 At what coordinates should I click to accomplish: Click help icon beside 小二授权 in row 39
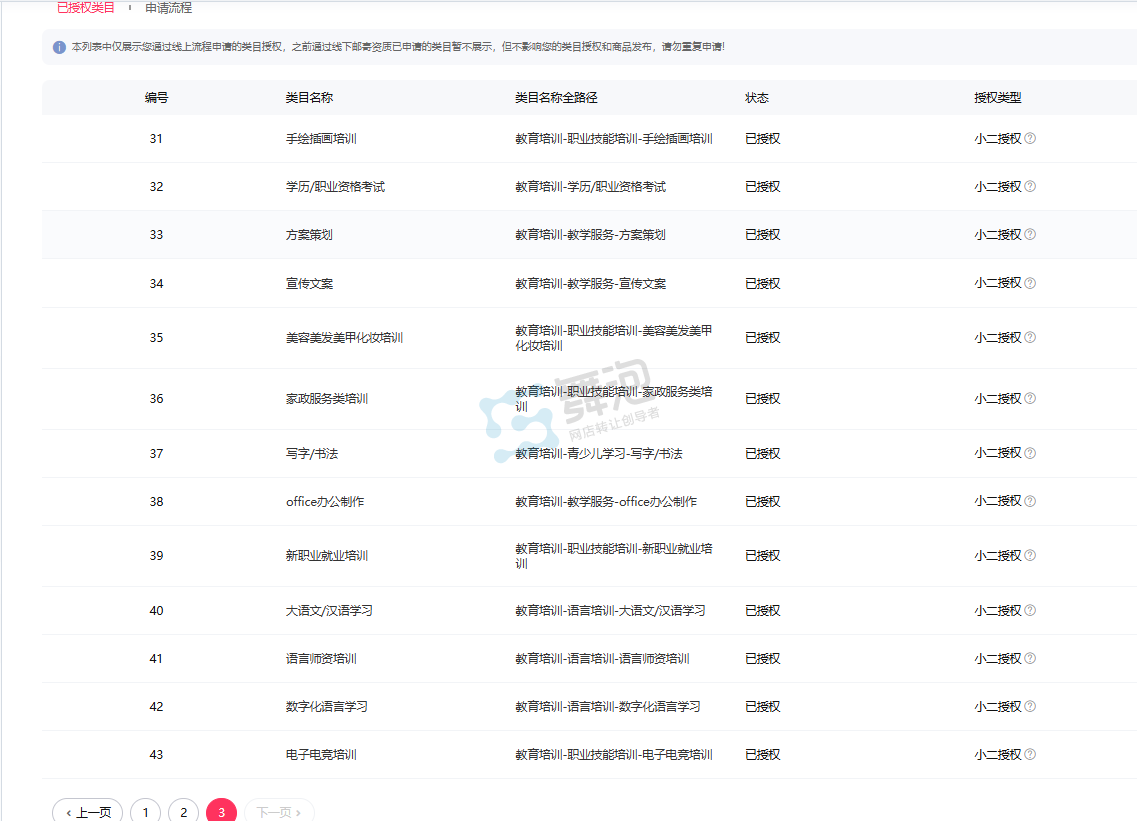coord(1030,556)
